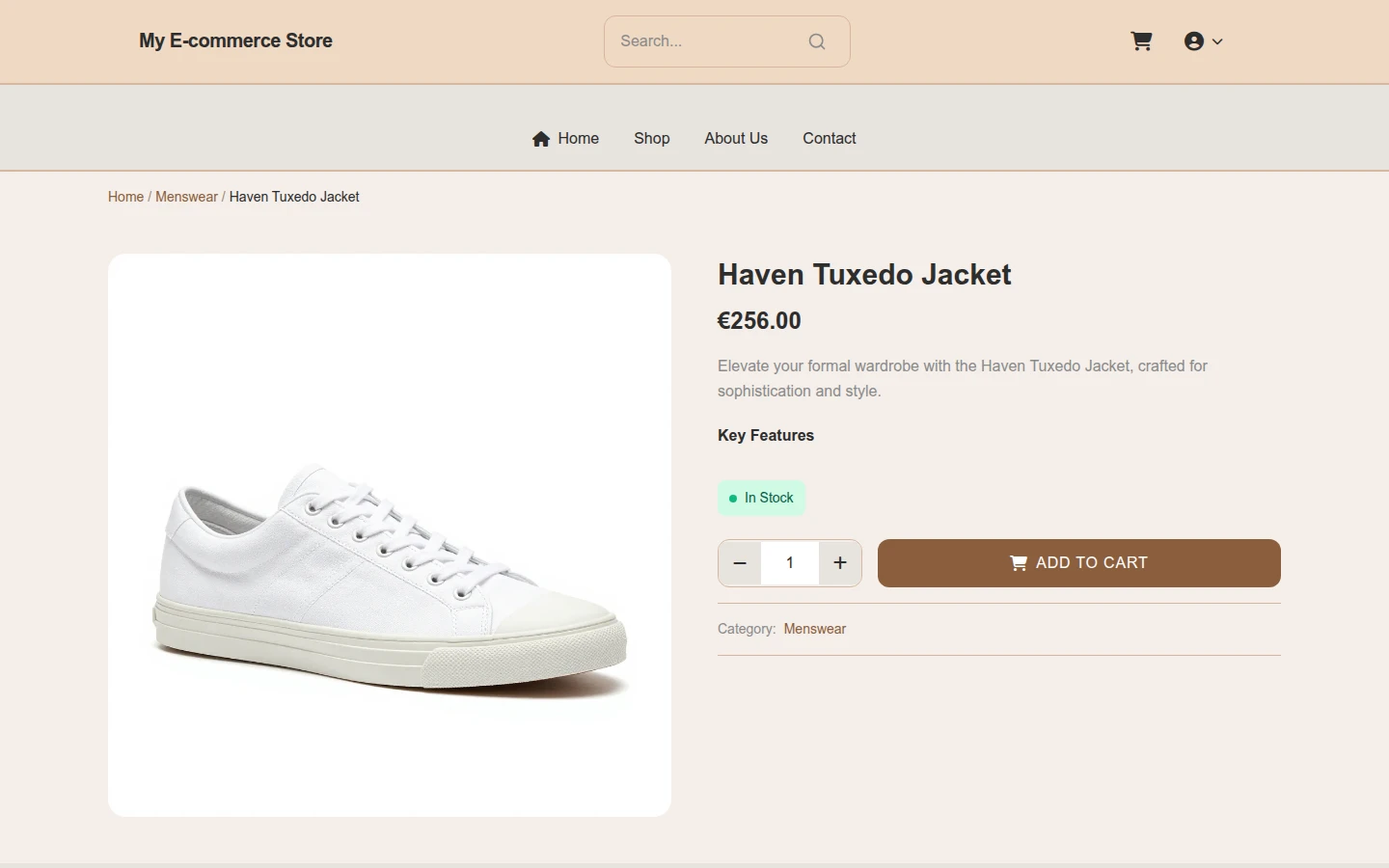Click the search magnifier icon
This screenshot has height=868, width=1389.
(817, 41)
